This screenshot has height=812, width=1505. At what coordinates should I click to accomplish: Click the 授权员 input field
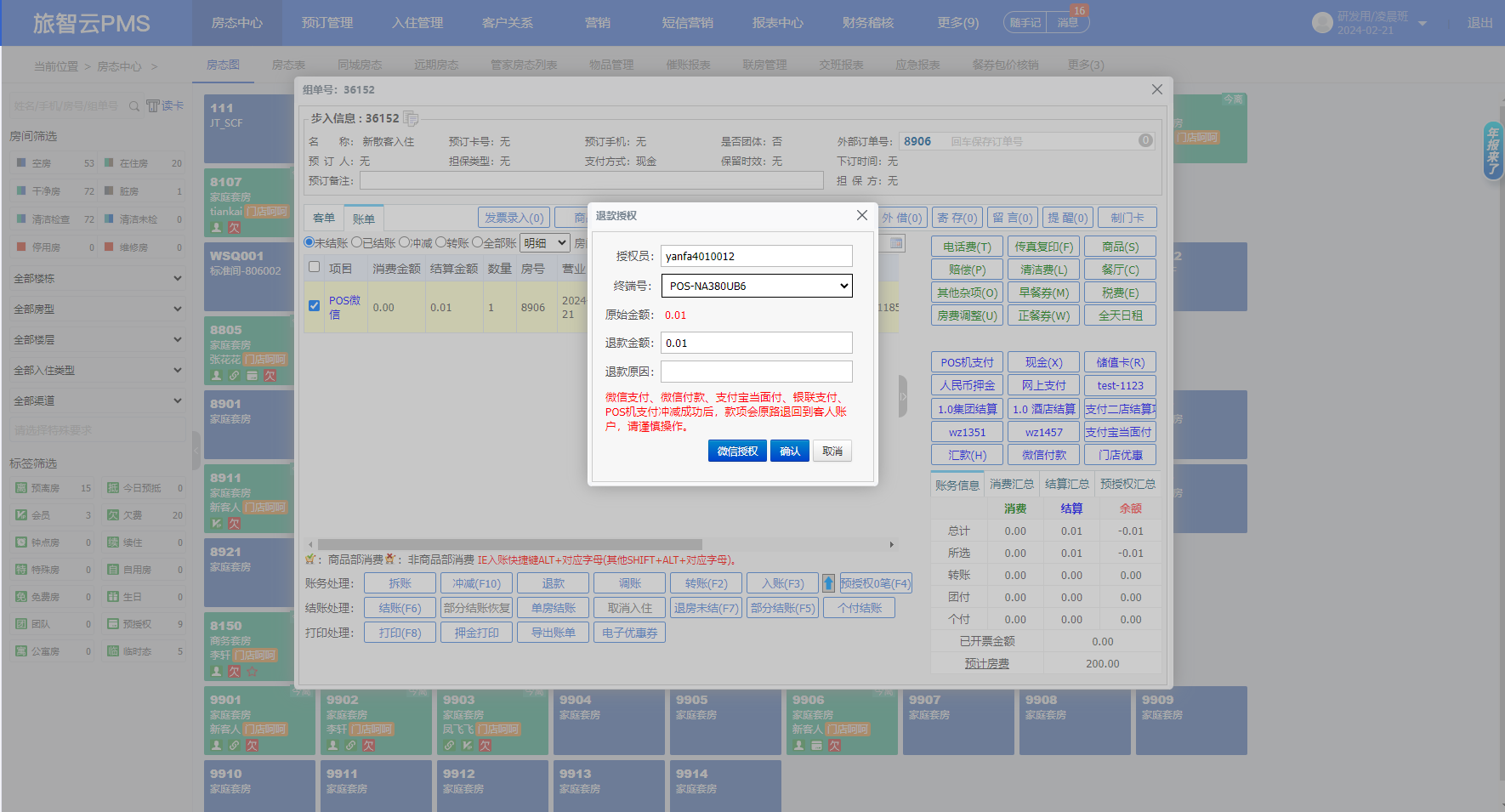[x=757, y=256]
